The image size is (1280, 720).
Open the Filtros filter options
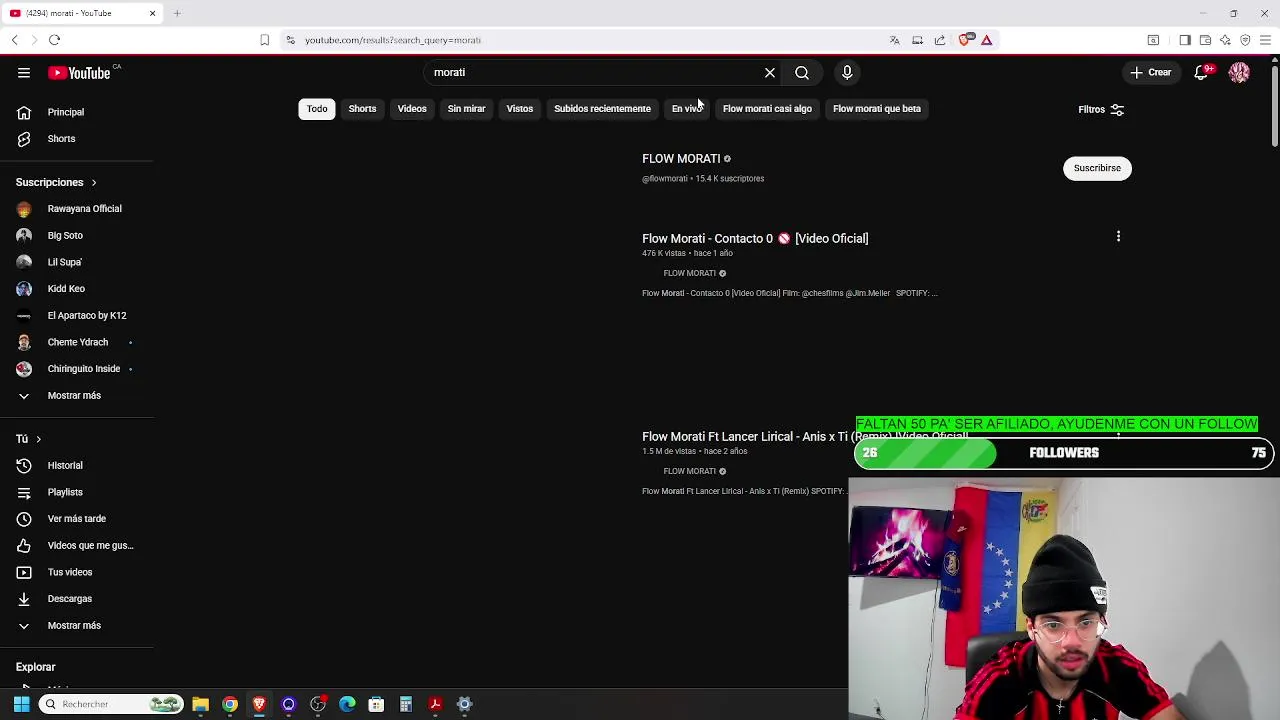pyautogui.click(x=1101, y=110)
